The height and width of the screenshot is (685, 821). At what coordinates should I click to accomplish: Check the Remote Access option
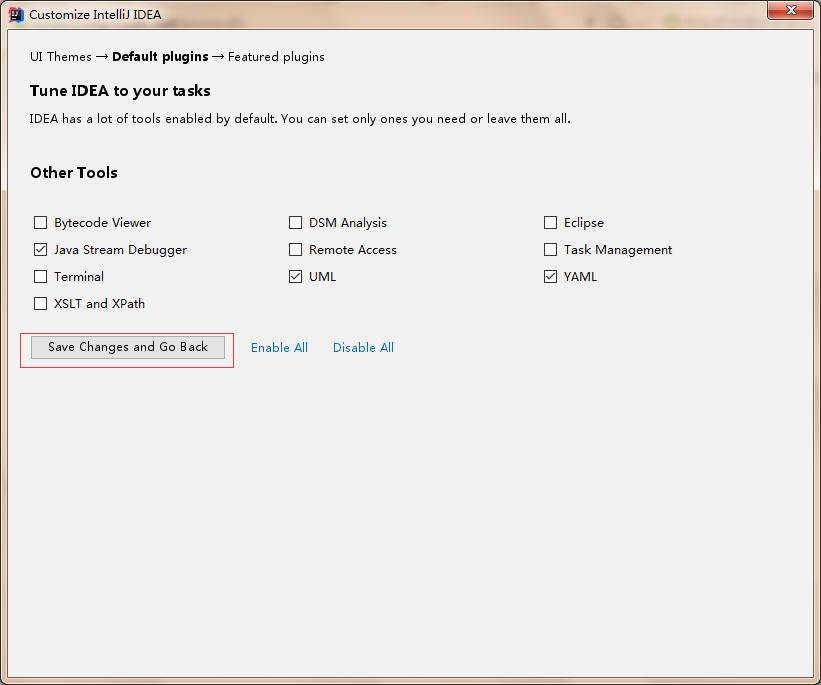pos(295,250)
